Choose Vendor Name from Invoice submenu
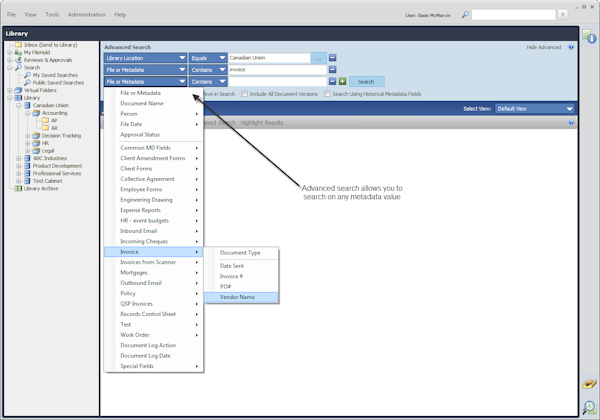Screen dimensions: 600x420 point(237,297)
